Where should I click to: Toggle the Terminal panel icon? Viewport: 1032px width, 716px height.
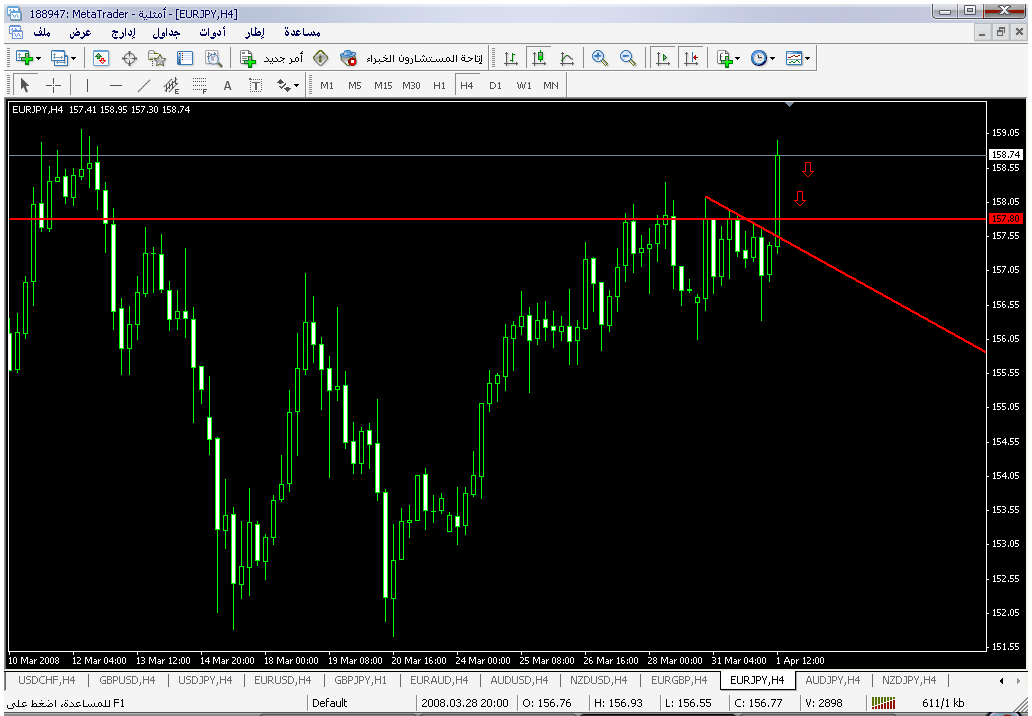(x=185, y=59)
